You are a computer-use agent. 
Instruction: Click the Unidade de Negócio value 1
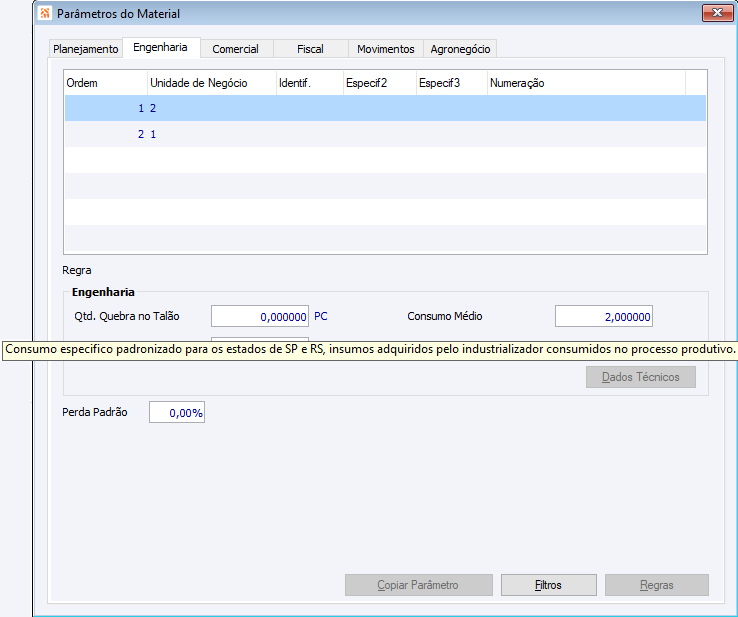click(153, 134)
